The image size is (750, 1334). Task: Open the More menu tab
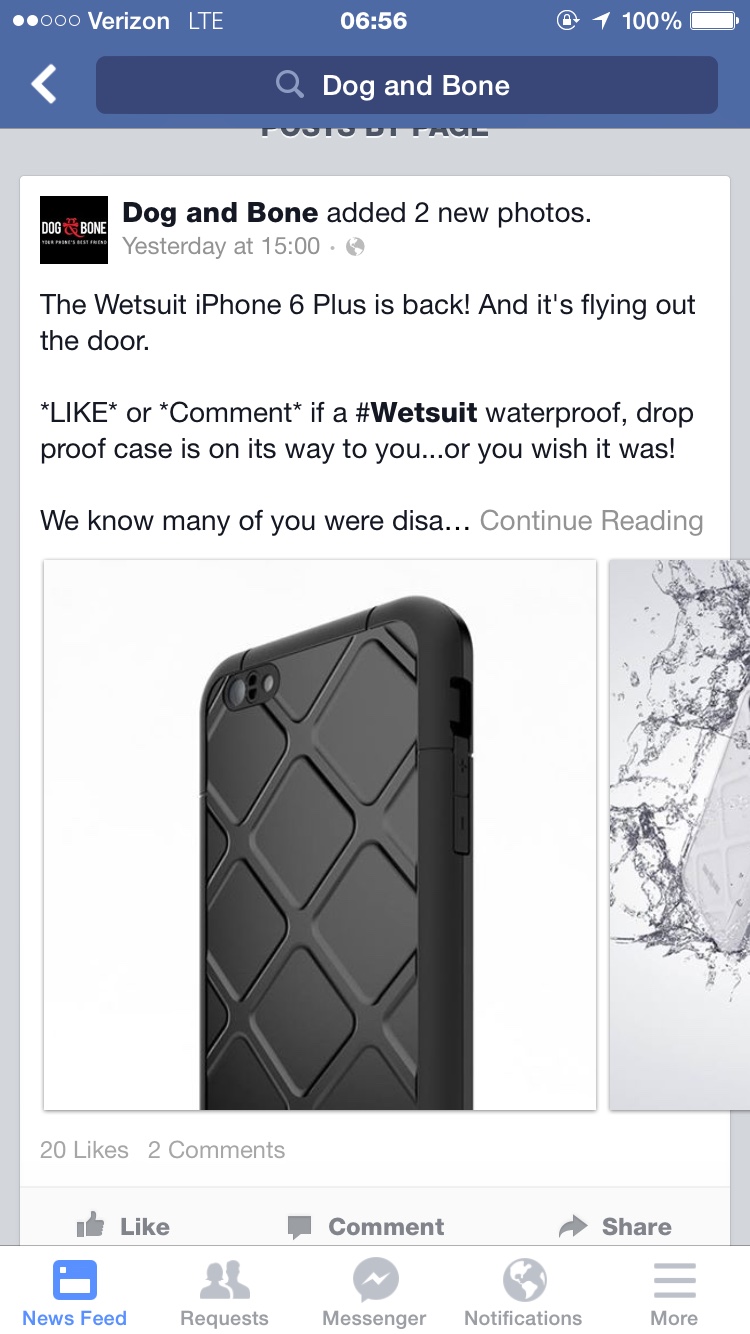point(675,1291)
